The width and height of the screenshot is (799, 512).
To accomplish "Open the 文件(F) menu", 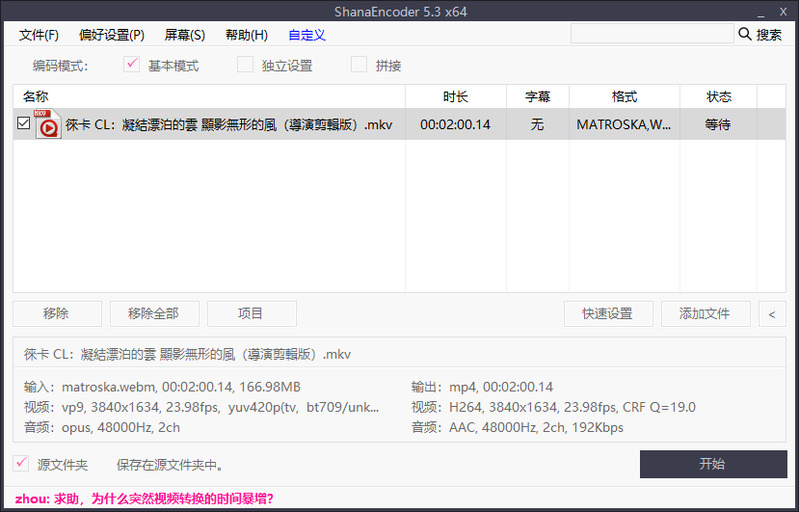I will [39, 35].
